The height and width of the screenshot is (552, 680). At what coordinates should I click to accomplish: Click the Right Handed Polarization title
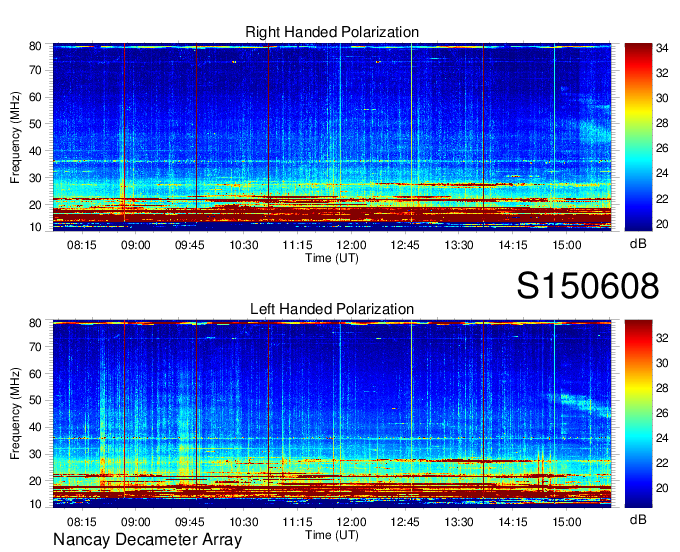point(332,32)
